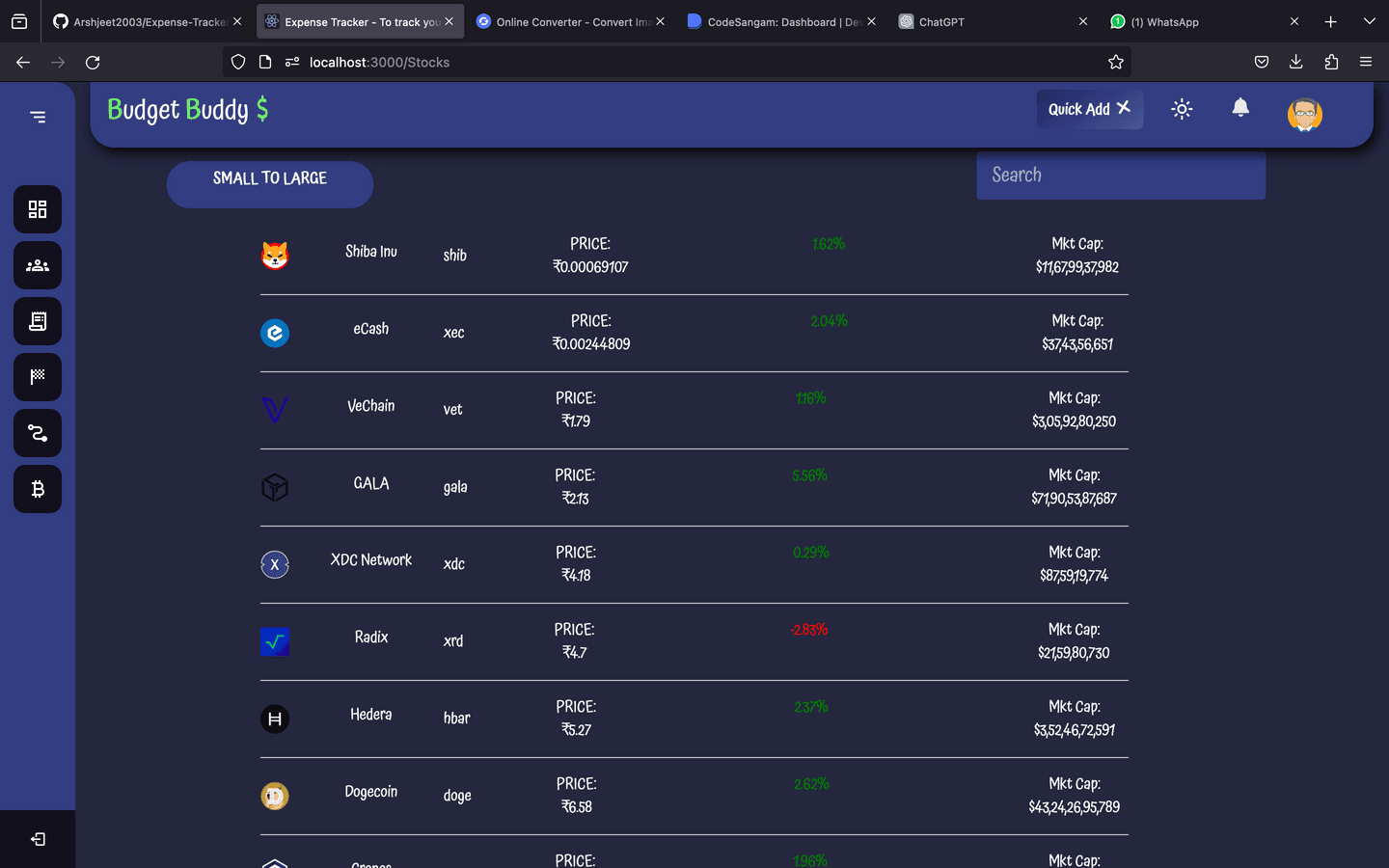Open the groups people icon in sidebar
Viewport: 1389px width, 868px height.
38,265
